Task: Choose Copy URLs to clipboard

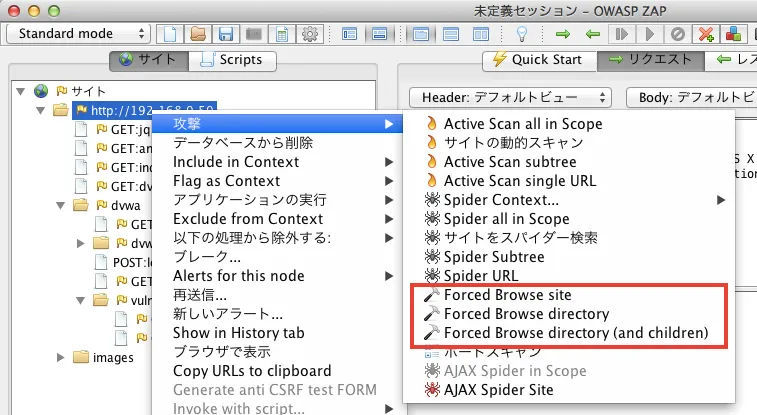Action: [277, 371]
